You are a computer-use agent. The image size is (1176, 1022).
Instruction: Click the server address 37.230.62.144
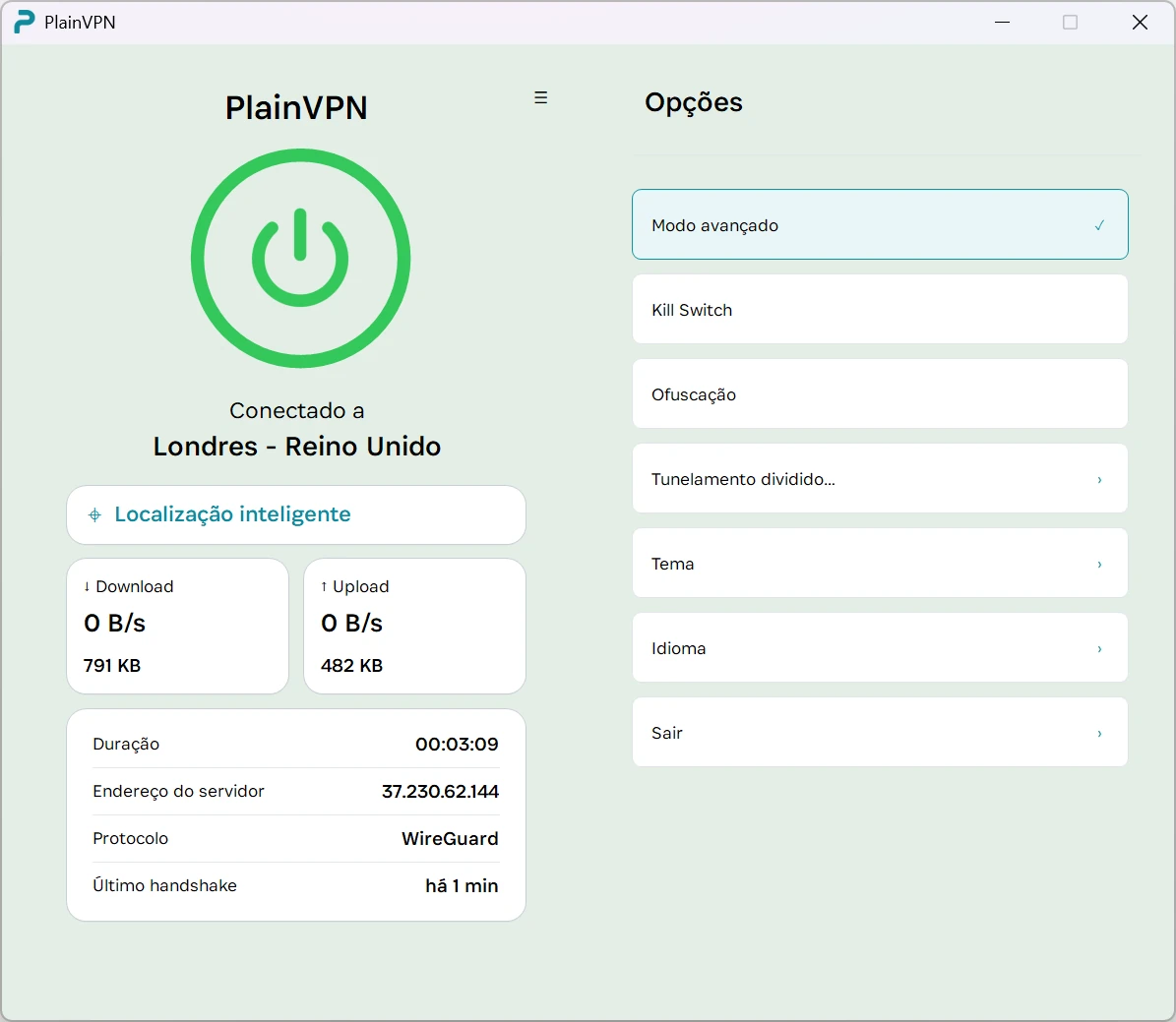click(440, 791)
